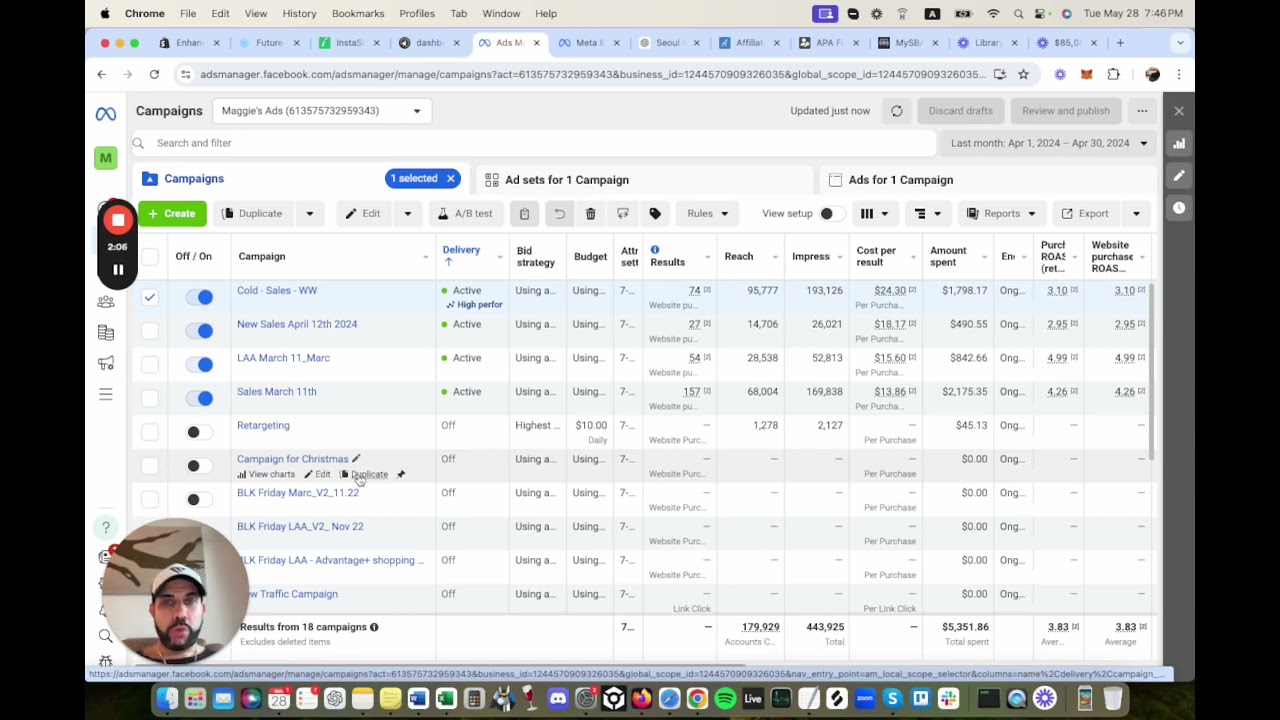Screen dimensions: 1280x720
Task: Pause the screen recording
Action: (x=118, y=269)
